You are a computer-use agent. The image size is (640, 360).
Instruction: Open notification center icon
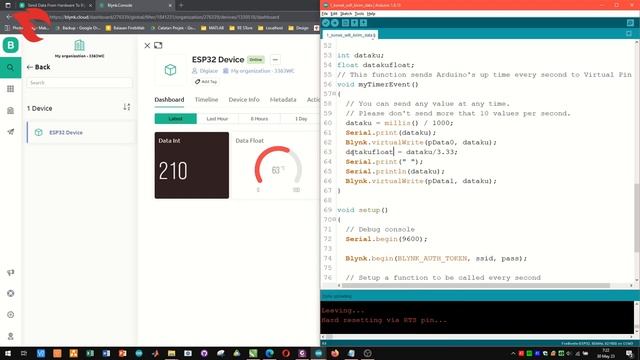click(629, 353)
